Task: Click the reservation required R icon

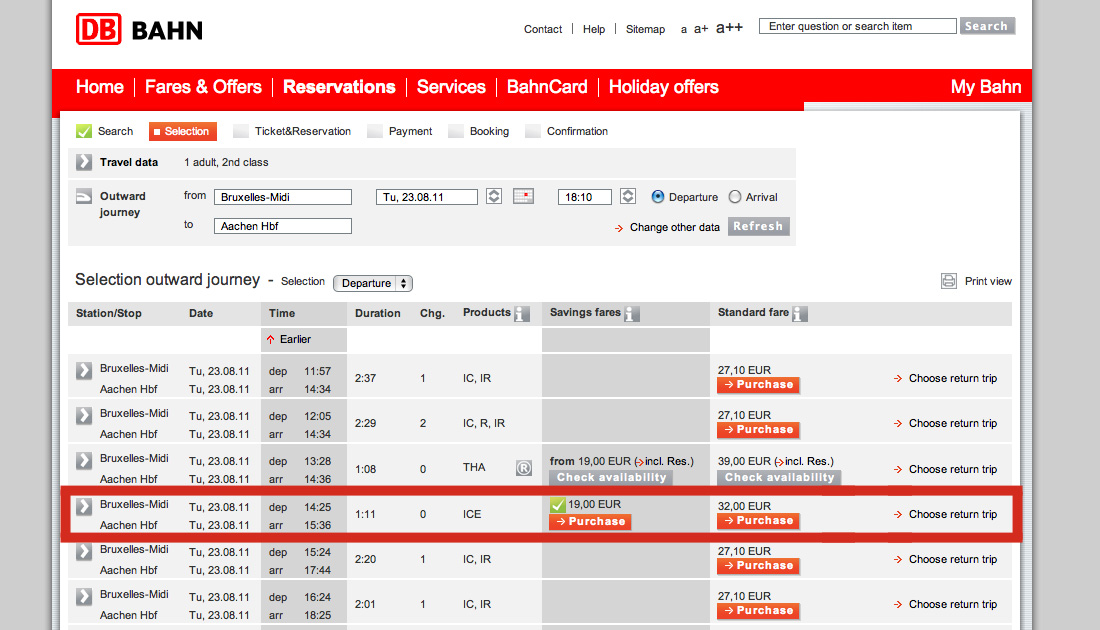Action: point(524,468)
